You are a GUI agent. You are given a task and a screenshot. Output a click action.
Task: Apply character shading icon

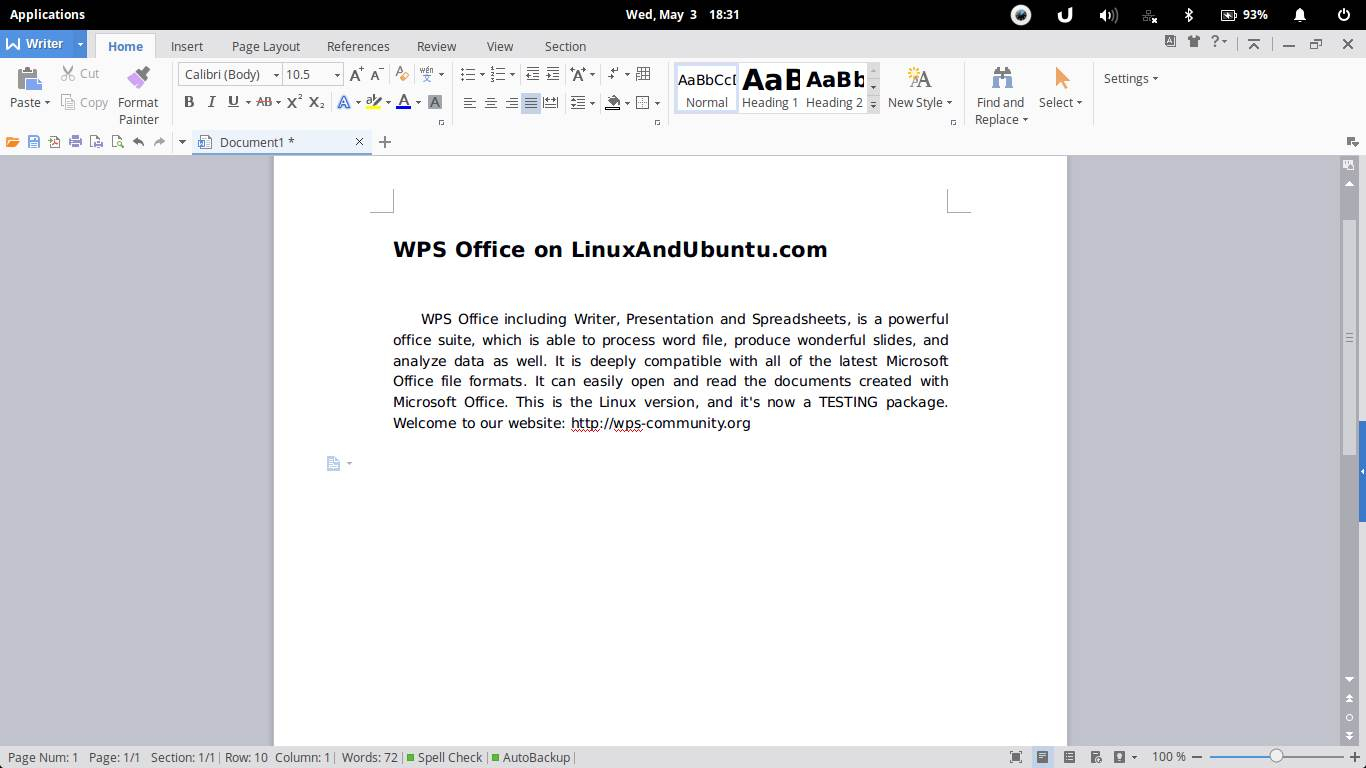(x=435, y=102)
